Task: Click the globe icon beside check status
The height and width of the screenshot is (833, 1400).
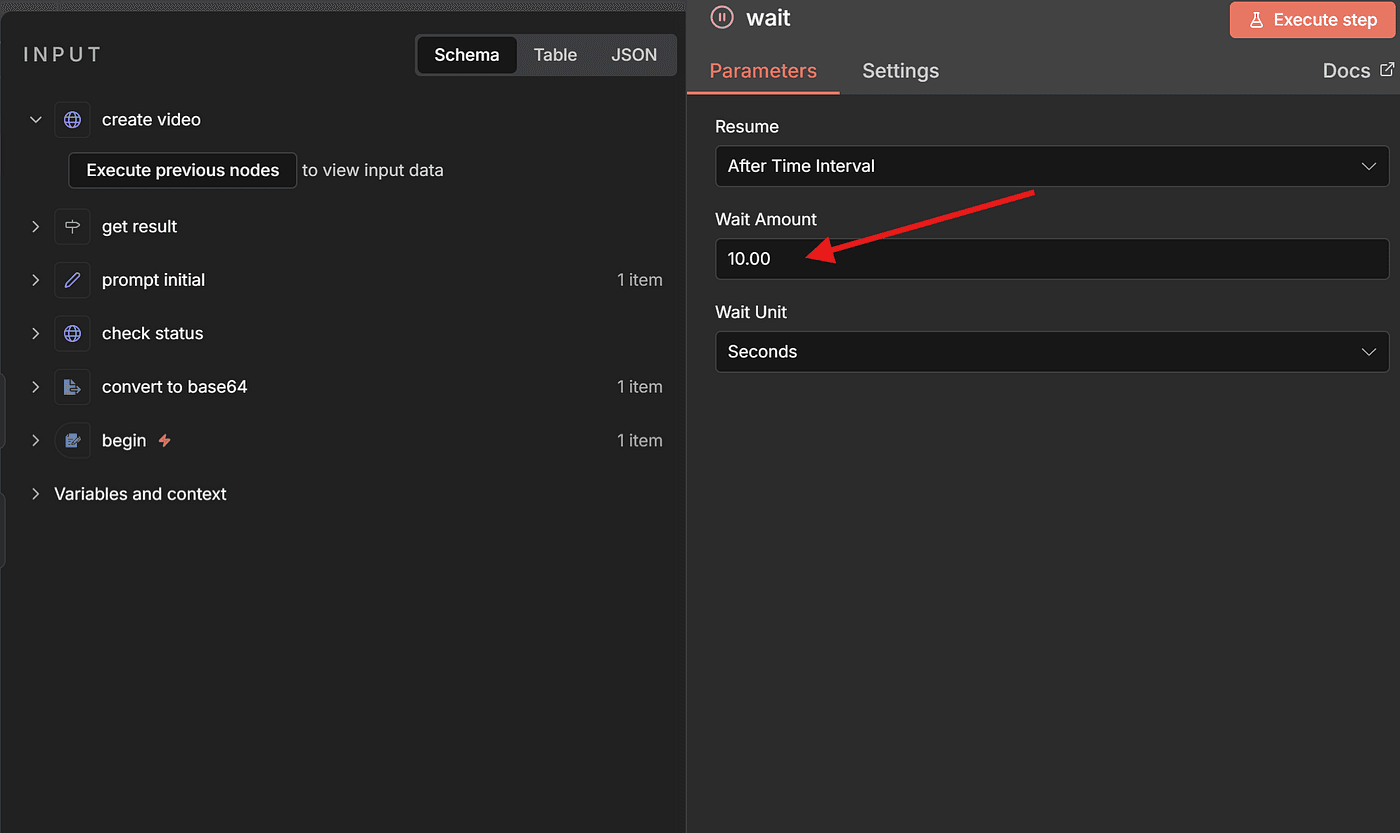Action: [x=72, y=334]
